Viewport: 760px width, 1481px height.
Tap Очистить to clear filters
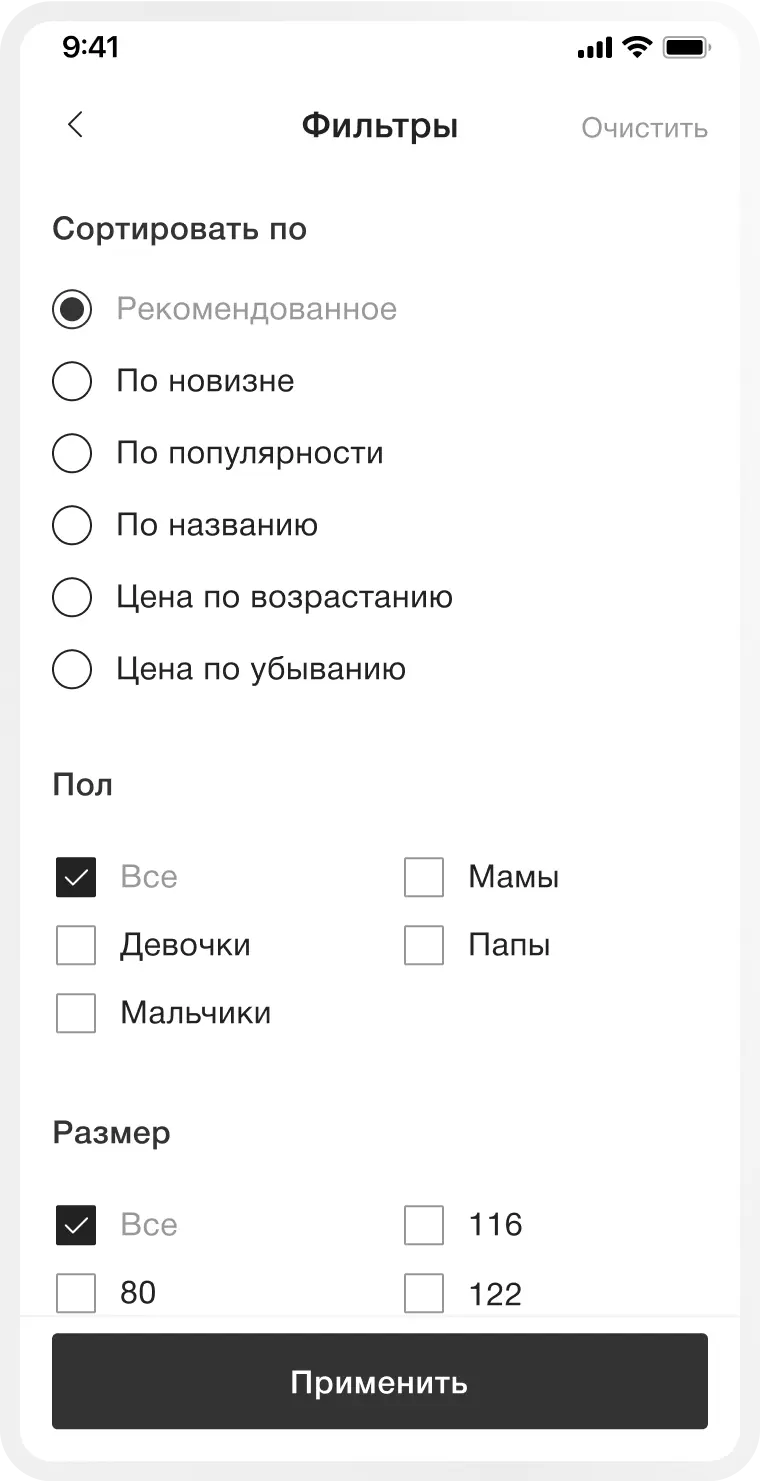(645, 128)
